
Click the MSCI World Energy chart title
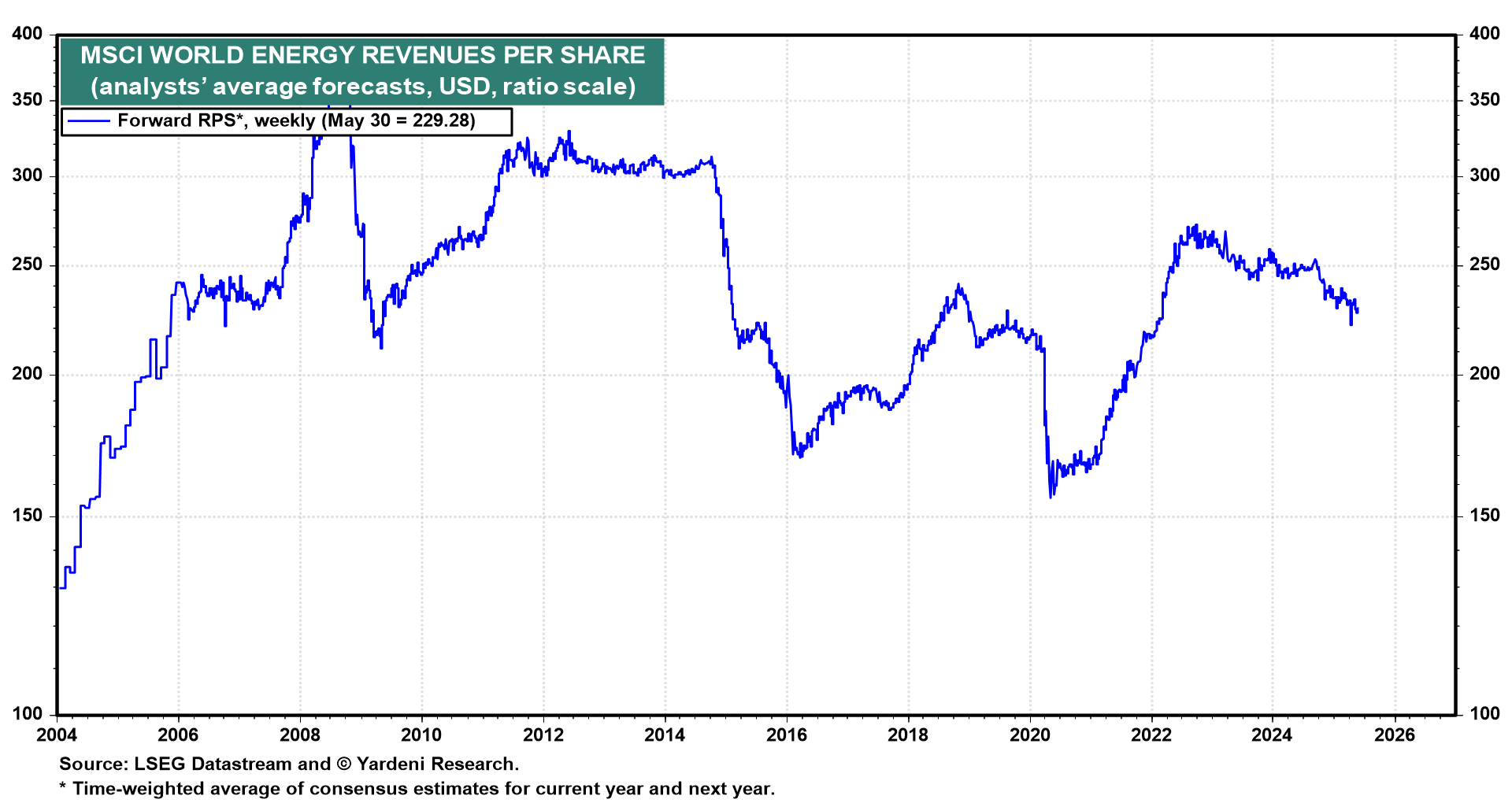click(x=362, y=55)
